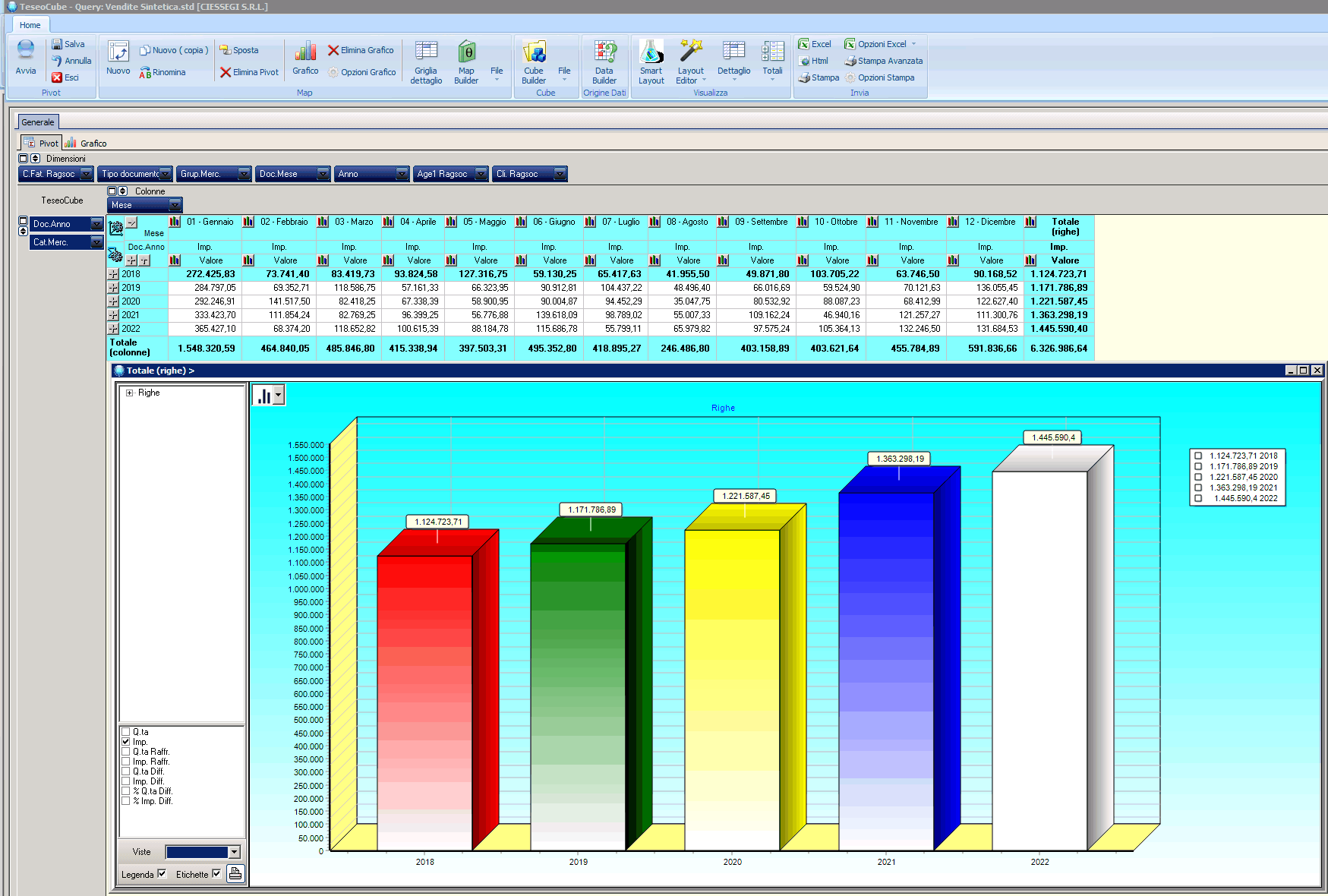Enable the Q.ta measure checkbox
The width and height of the screenshot is (1328, 896).
pos(126,732)
